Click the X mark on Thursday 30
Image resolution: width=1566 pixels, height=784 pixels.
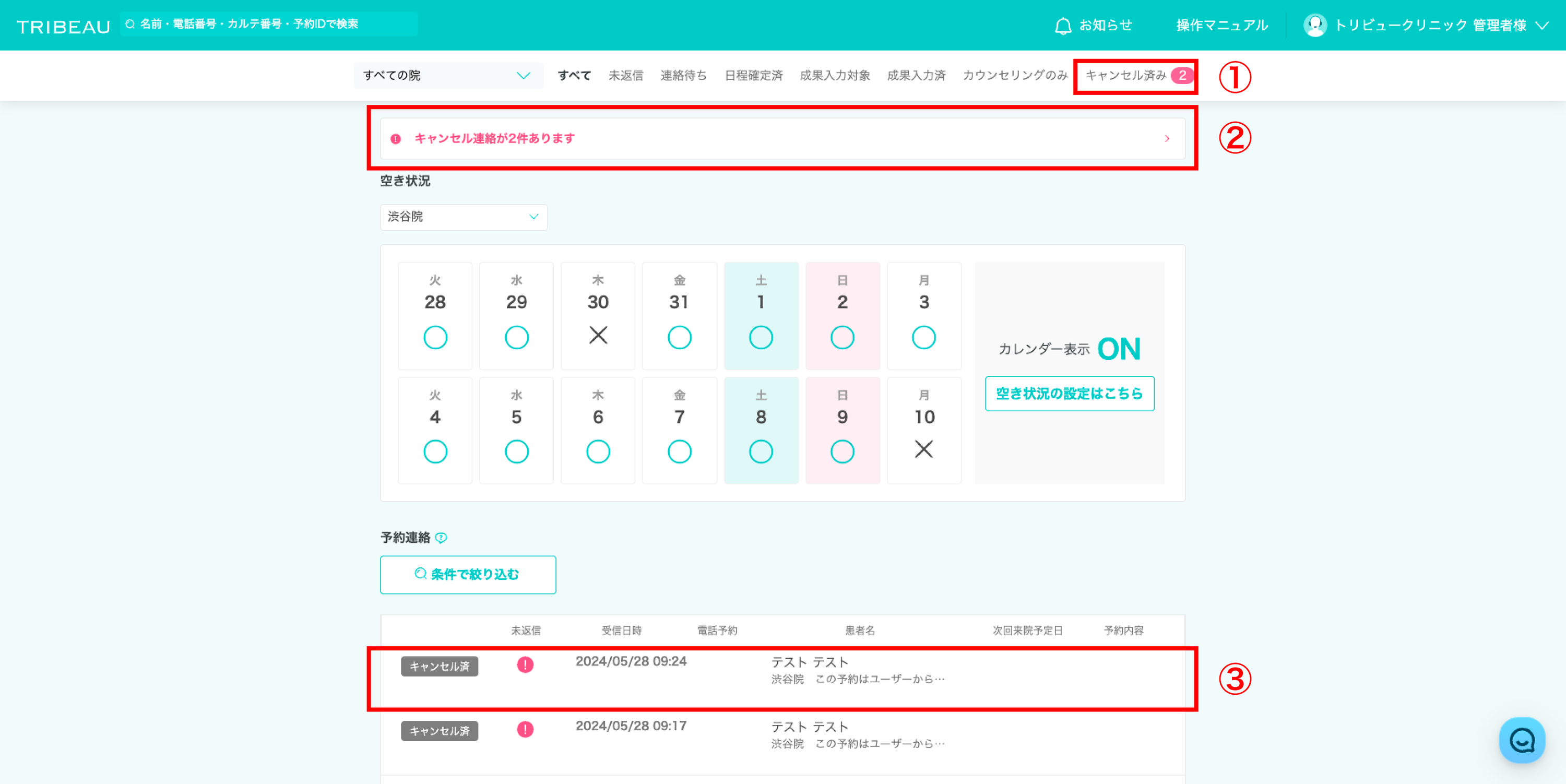(x=598, y=336)
